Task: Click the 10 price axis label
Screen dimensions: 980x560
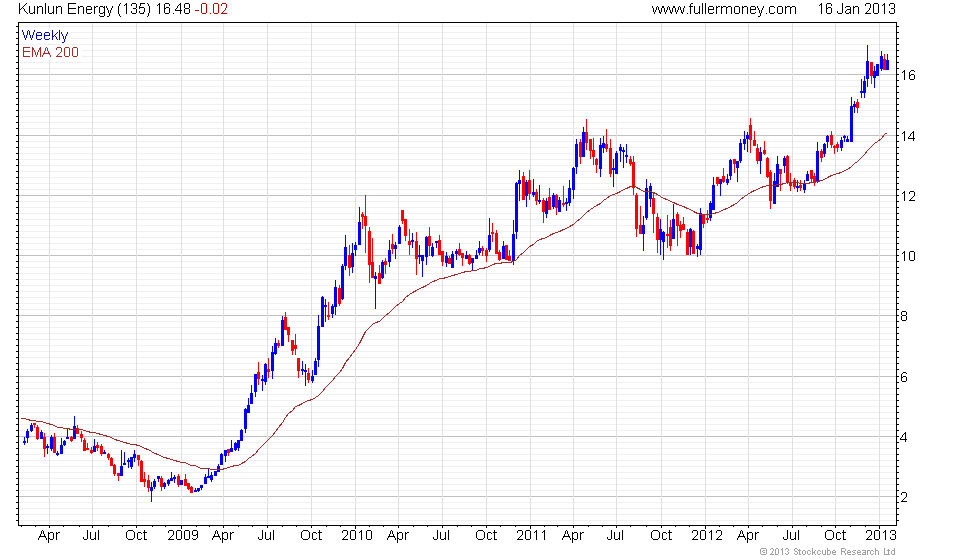Action: click(x=908, y=256)
